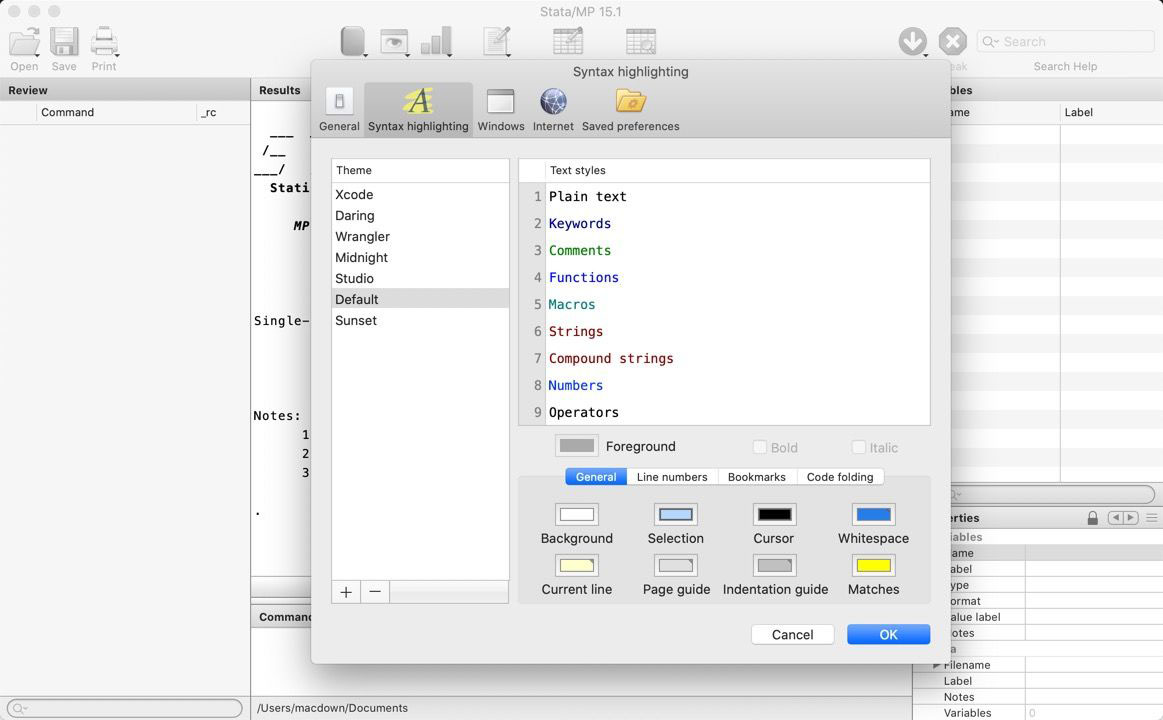
Task: Click the _rc column header in Review
Action: (x=223, y=112)
